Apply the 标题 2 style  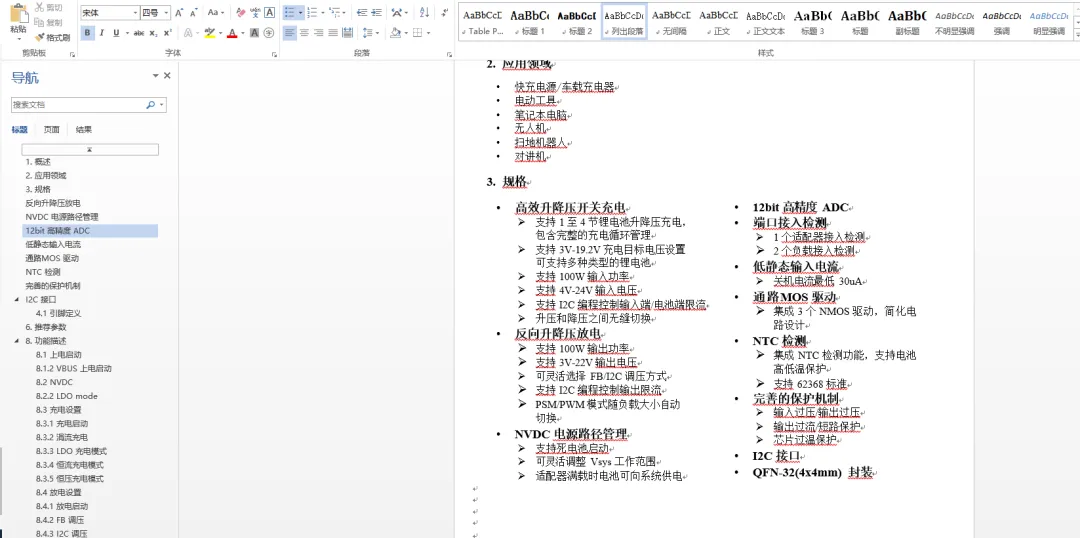(577, 21)
